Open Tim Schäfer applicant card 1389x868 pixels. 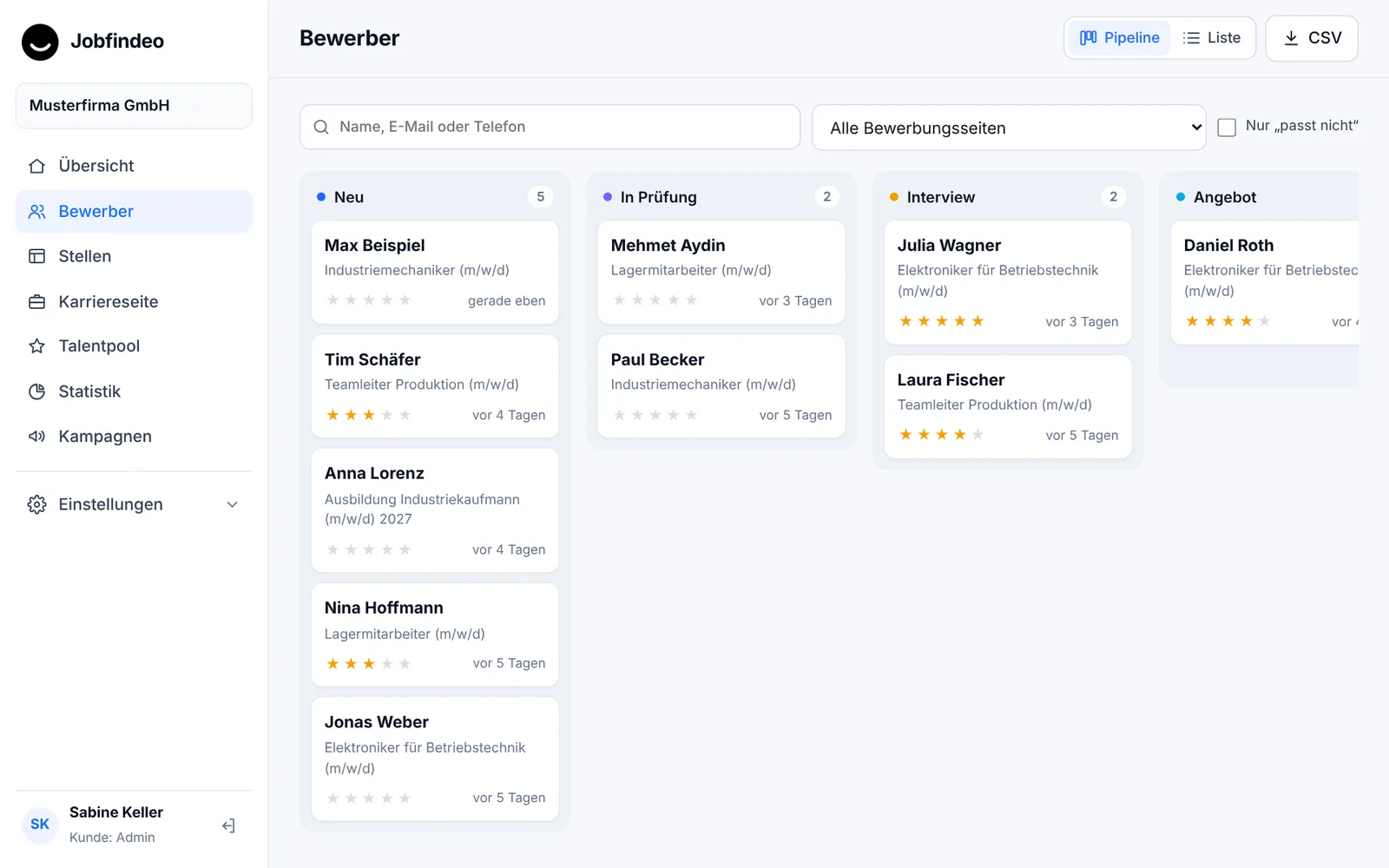435,386
